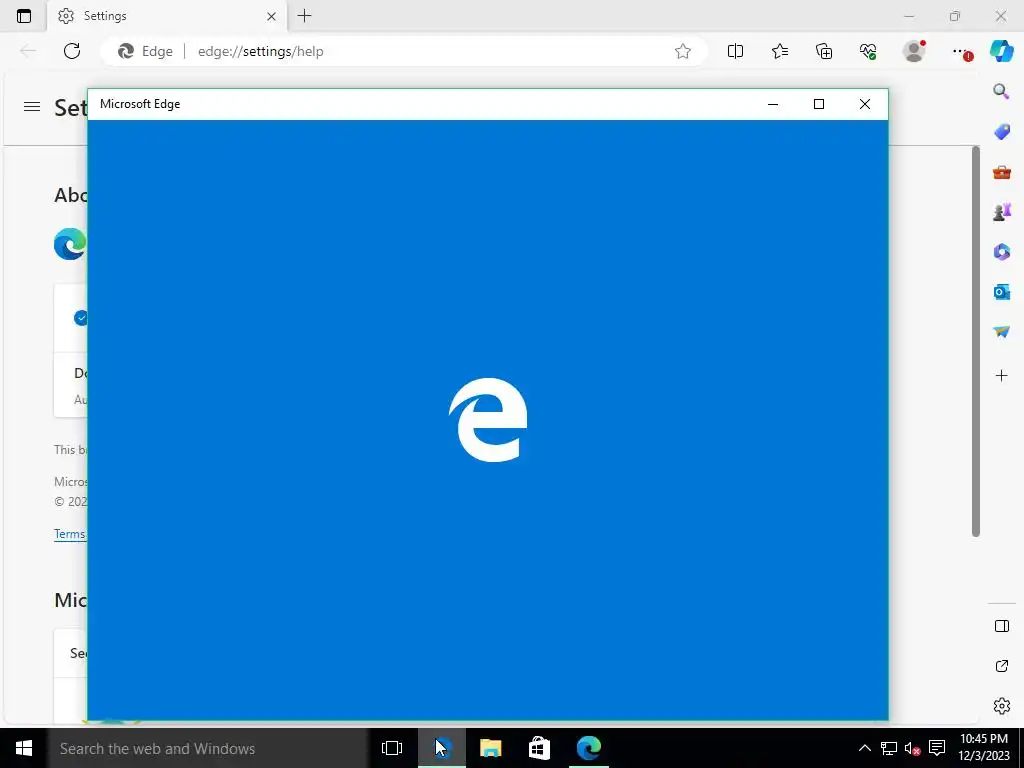The height and width of the screenshot is (768, 1024).
Task: Open File Explorer from the taskbar
Action: click(x=490, y=748)
